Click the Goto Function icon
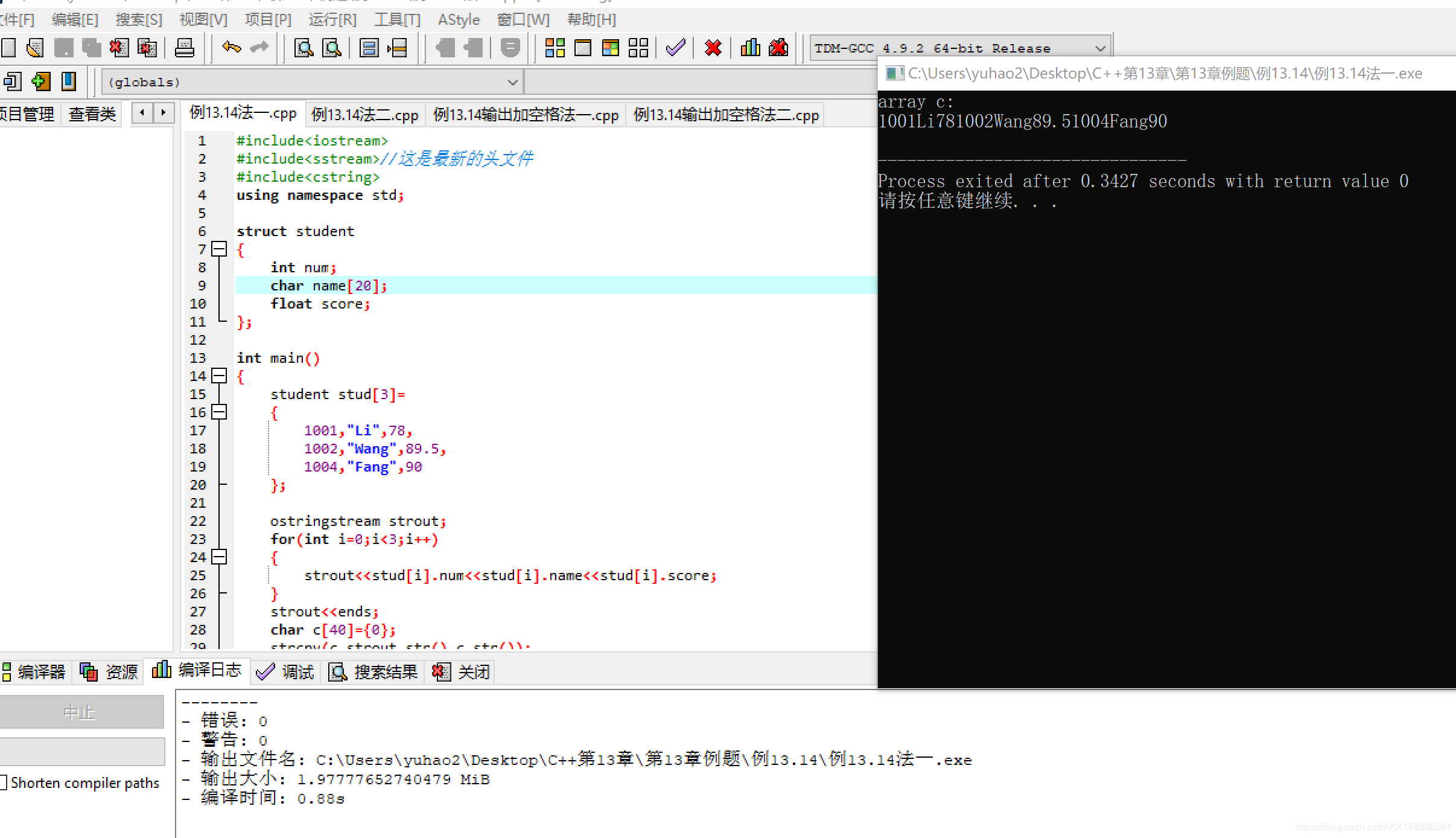Screen dimensions: 1456x838 [x=369, y=48]
